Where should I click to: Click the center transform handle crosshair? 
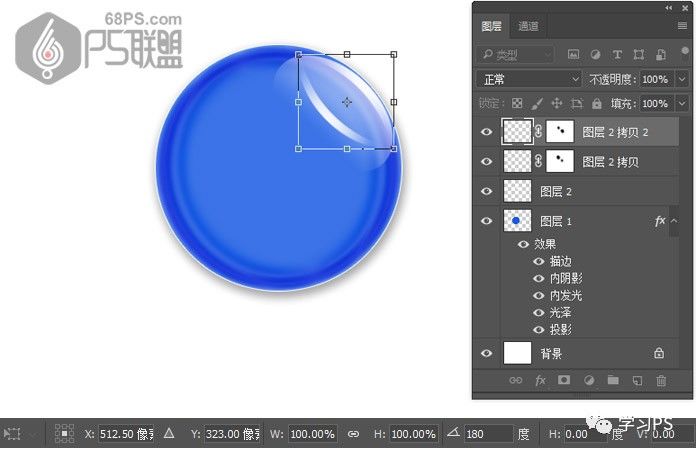pyautogui.click(x=346, y=101)
